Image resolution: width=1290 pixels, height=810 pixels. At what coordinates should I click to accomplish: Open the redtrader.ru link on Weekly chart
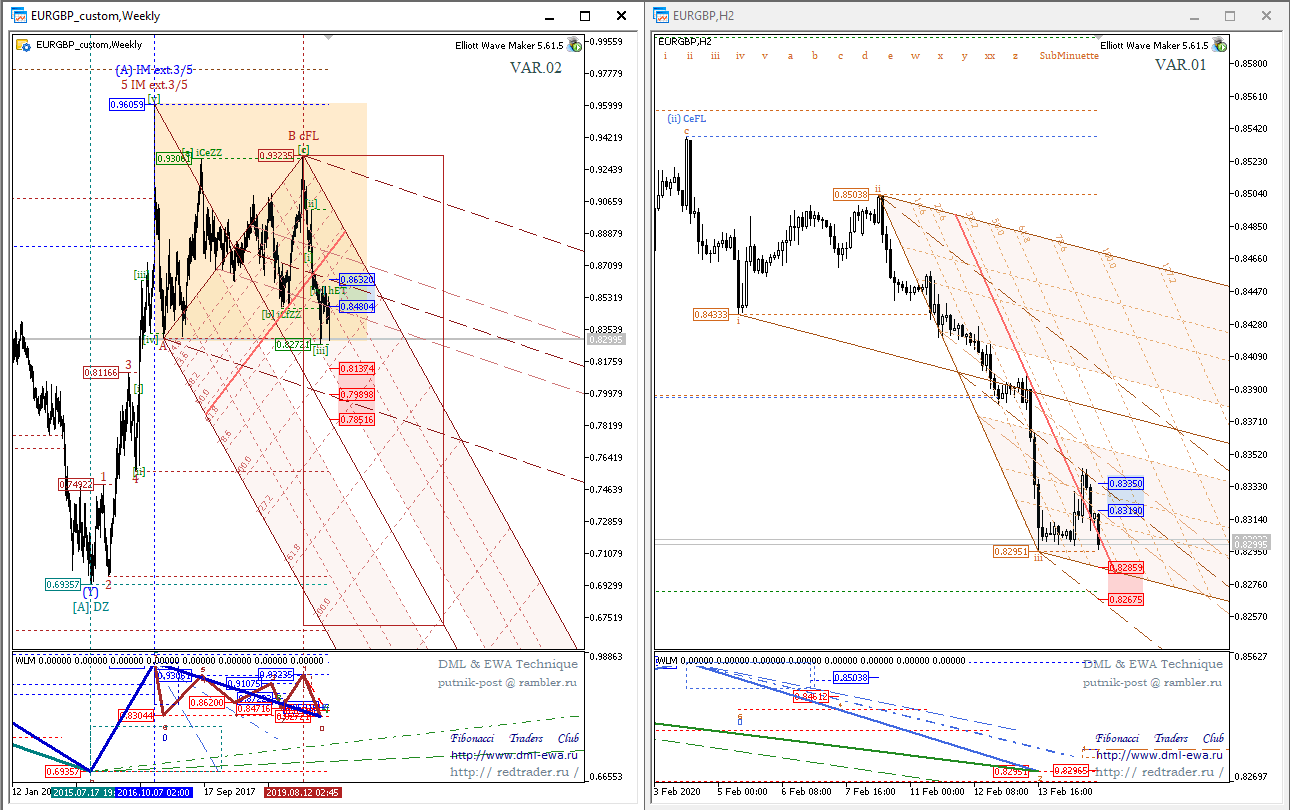tap(514, 772)
